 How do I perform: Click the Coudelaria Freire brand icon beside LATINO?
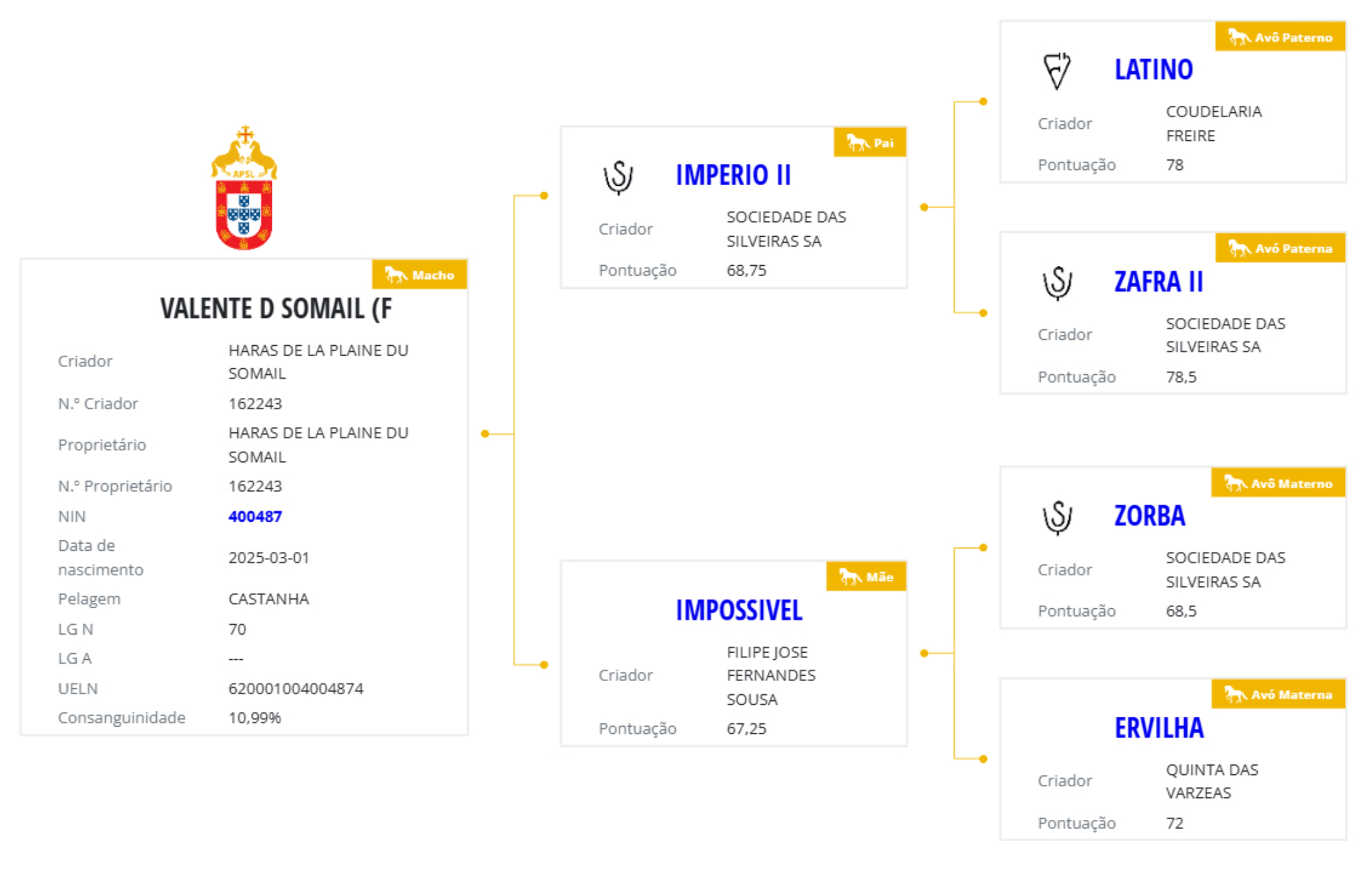coord(1057,70)
